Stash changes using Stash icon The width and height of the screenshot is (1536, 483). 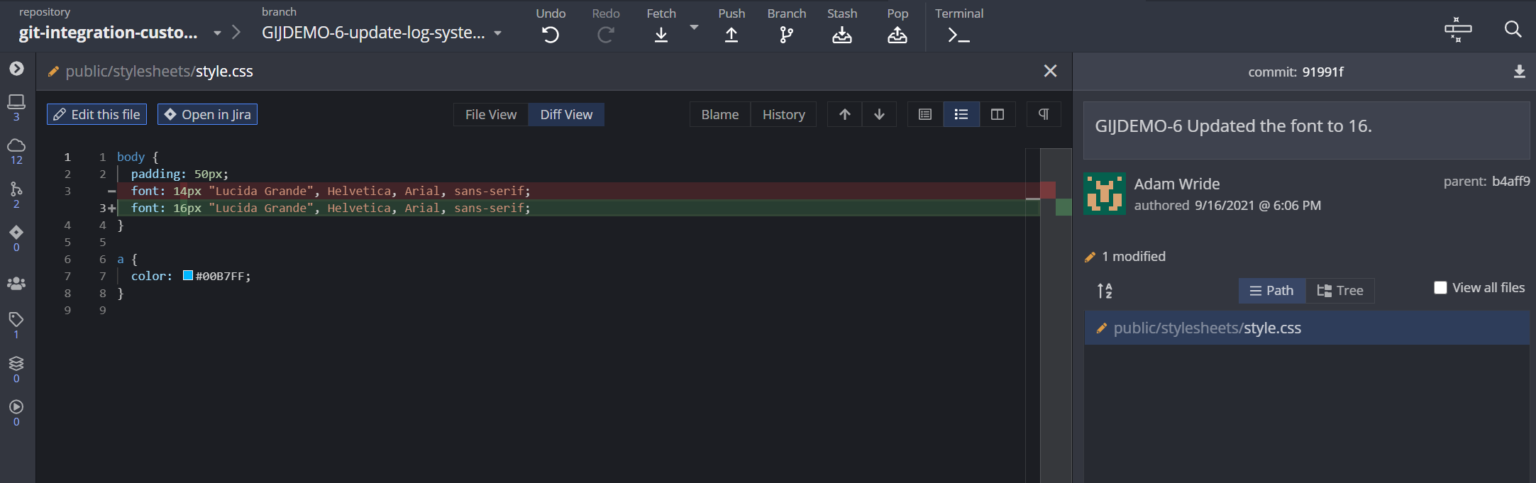pyautogui.click(x=842, y=35)
